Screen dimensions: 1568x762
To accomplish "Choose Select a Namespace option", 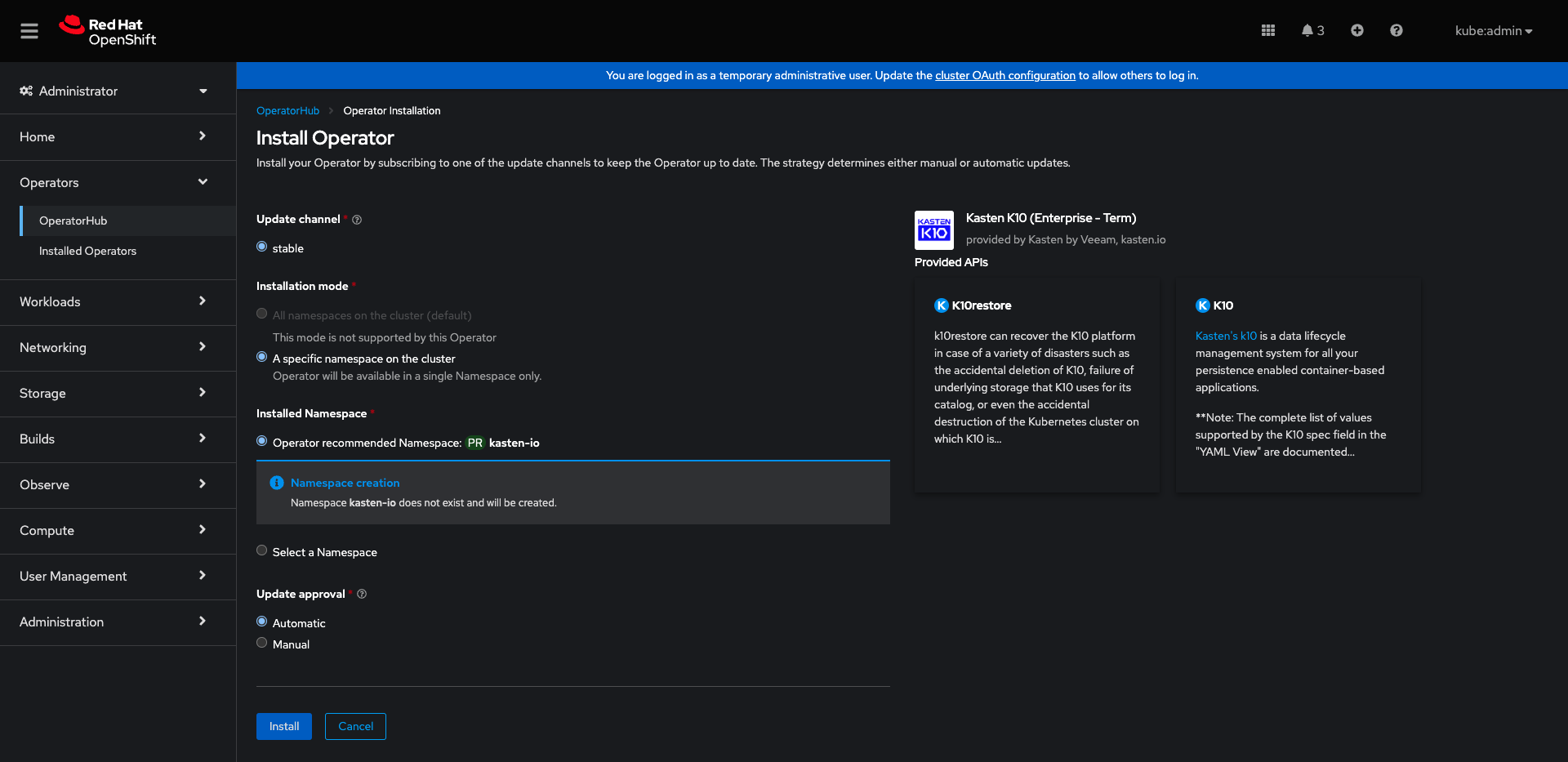I will coord(262,550).
